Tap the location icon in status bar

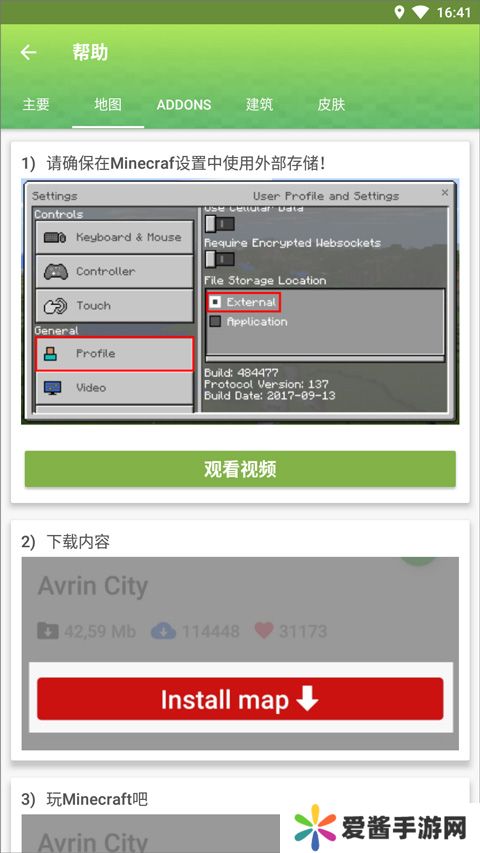pos(399,12)
